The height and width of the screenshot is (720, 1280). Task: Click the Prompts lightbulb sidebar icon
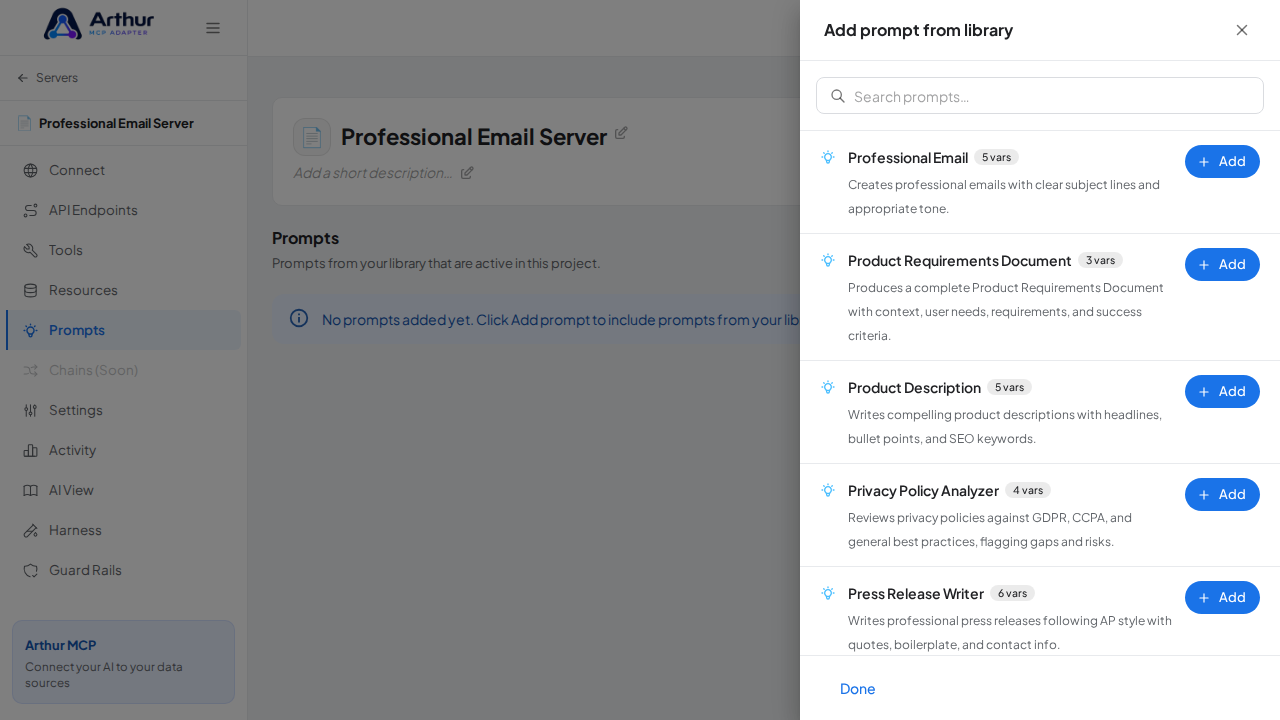coord(31,330)
